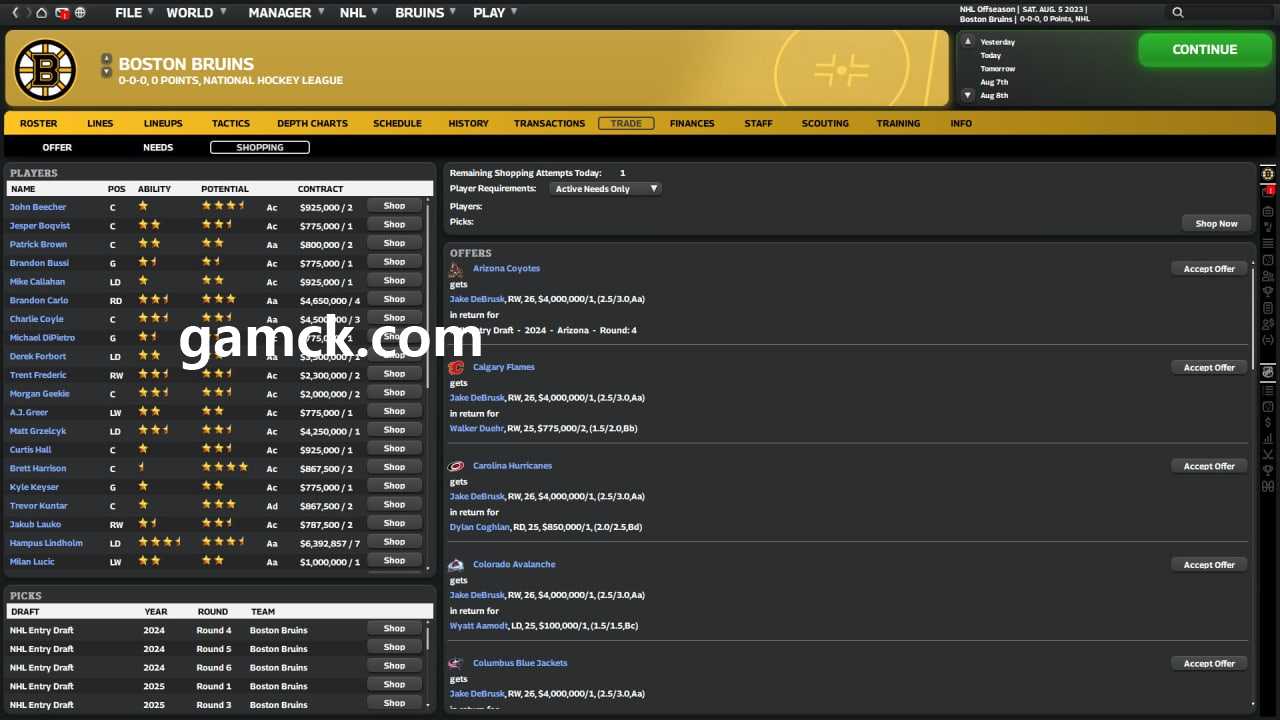The height and width of the screenshot is (720, 1280).
Task: Click the people with dollar sidebar icon
Action: point(1267,324)
